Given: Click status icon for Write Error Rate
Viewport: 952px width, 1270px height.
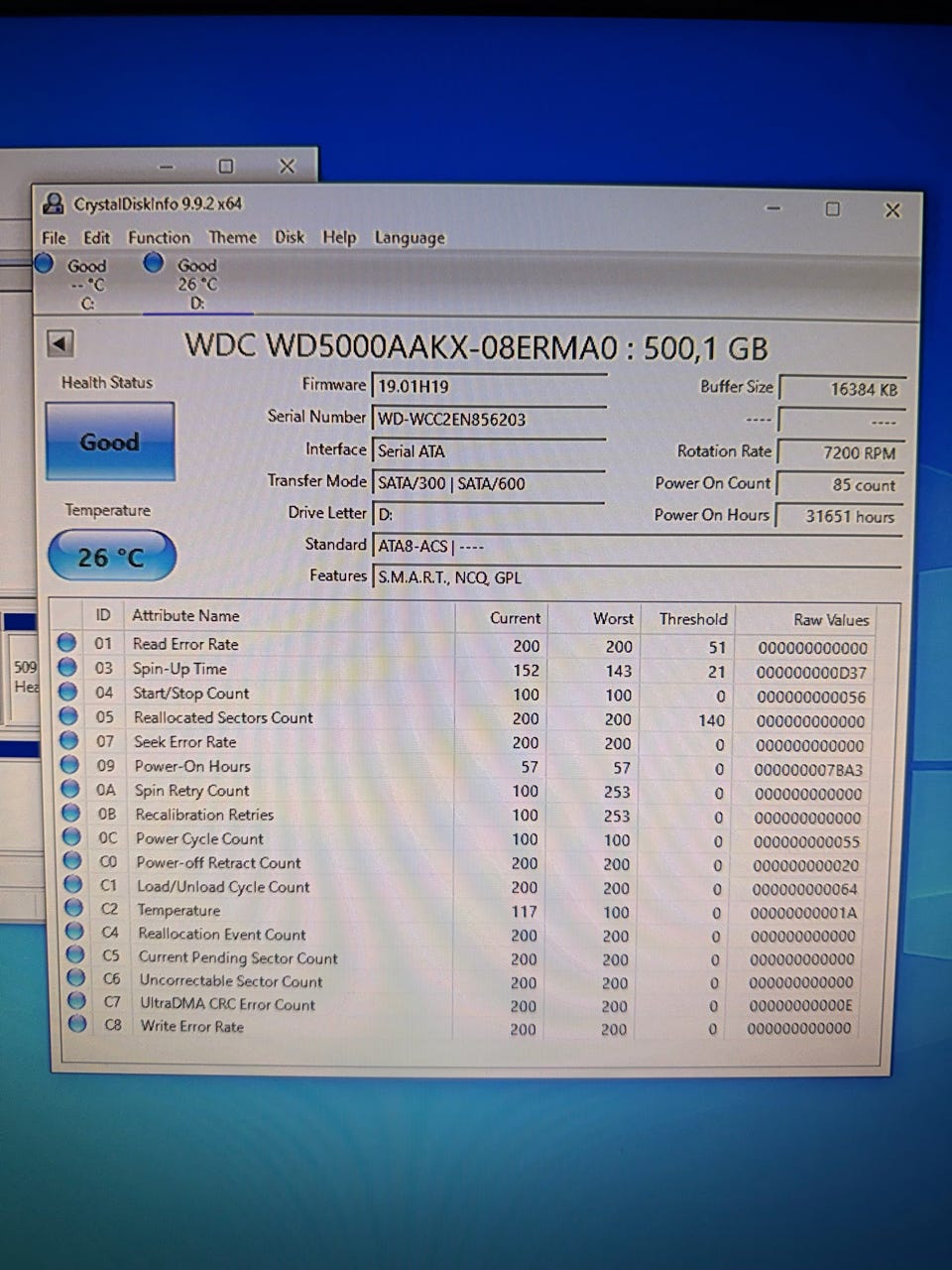Looking at the screenshot, I should click(x=77, y=1024).
